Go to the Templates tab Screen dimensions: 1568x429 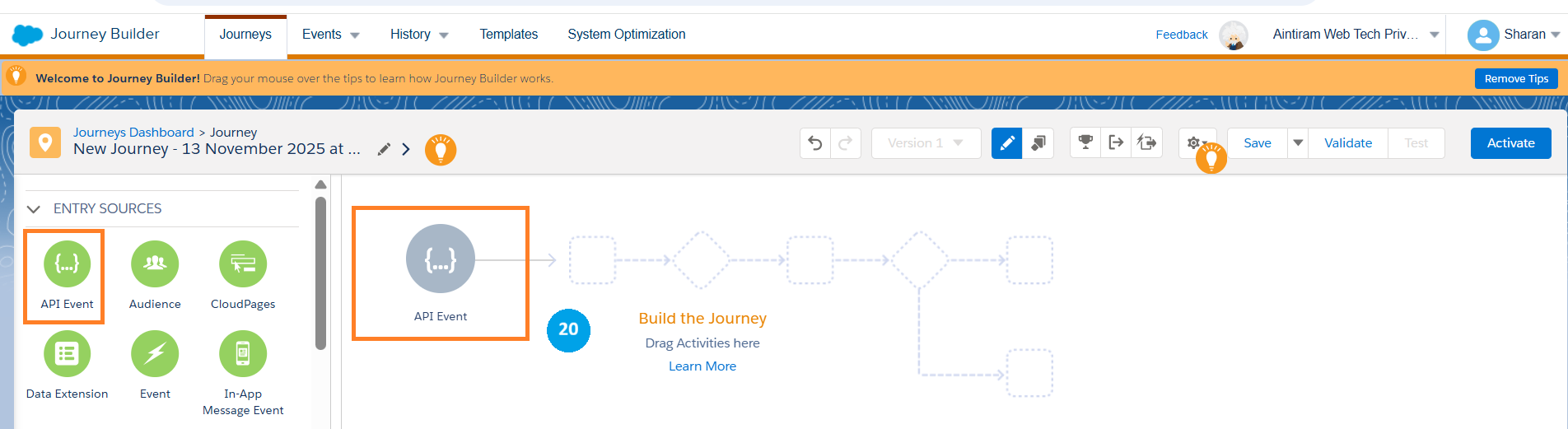point(508,35)
